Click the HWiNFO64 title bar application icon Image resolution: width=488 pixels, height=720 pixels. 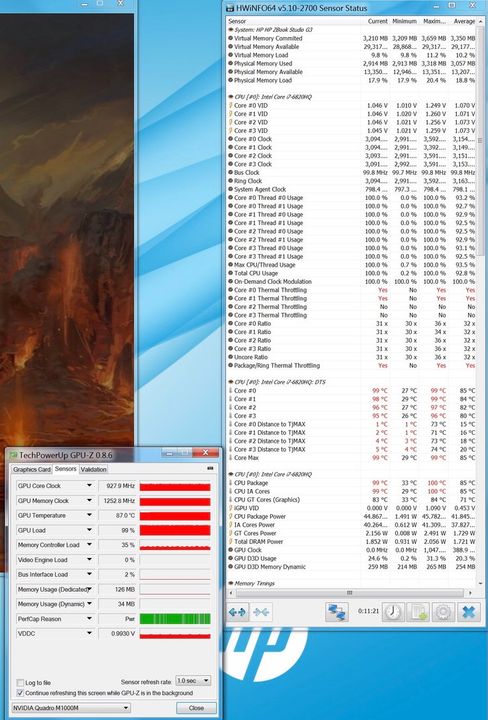coord(230,8)
